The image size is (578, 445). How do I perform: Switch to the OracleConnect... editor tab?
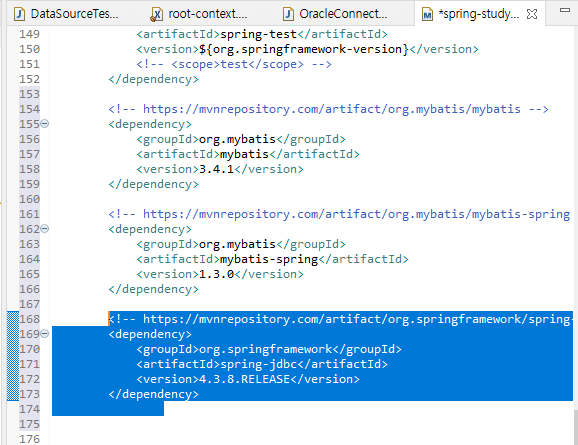(343, 14)
